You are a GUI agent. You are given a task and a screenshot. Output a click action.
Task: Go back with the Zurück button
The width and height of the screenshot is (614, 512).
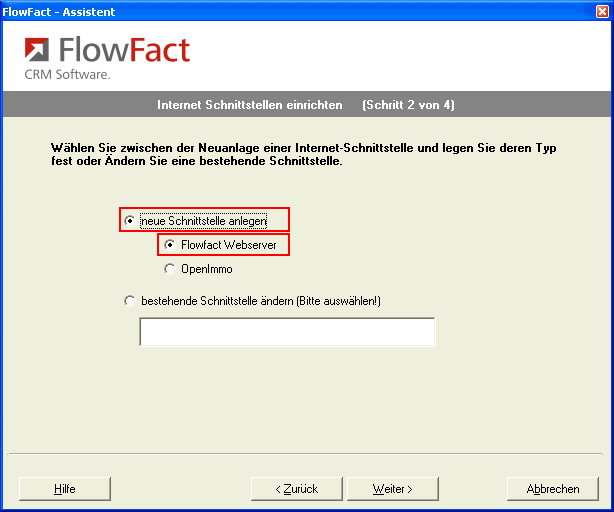(297, 489)
